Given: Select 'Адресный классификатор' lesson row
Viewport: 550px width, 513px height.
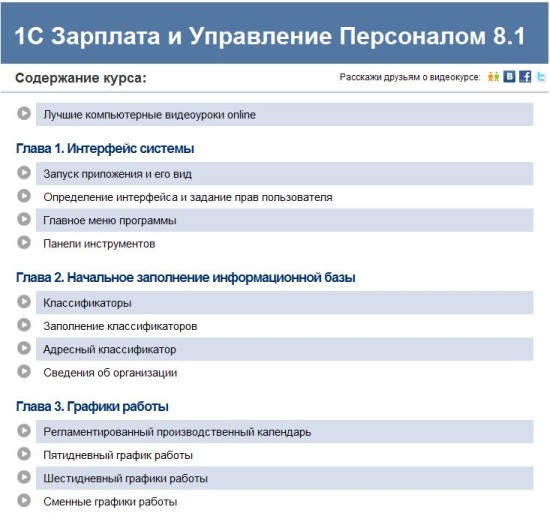Looking at the screenshot, I should point(284,349).
